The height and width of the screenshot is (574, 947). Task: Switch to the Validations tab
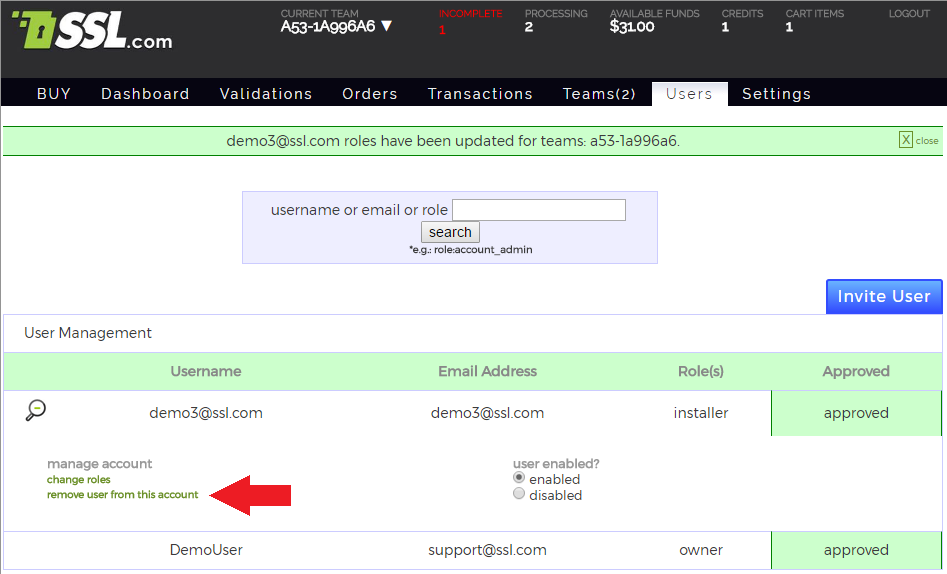[x=266, y=94]
